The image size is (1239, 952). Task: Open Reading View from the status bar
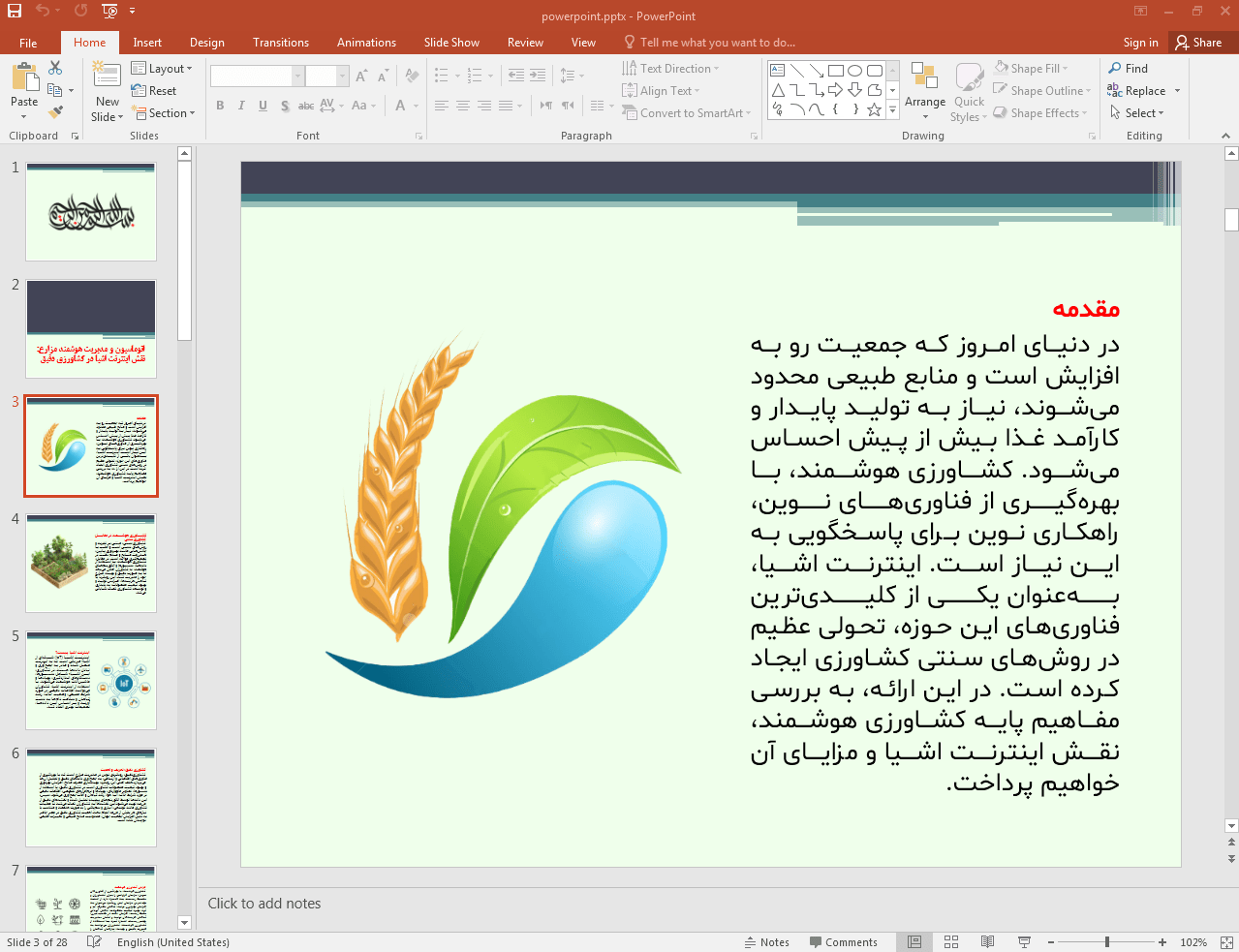987,942
